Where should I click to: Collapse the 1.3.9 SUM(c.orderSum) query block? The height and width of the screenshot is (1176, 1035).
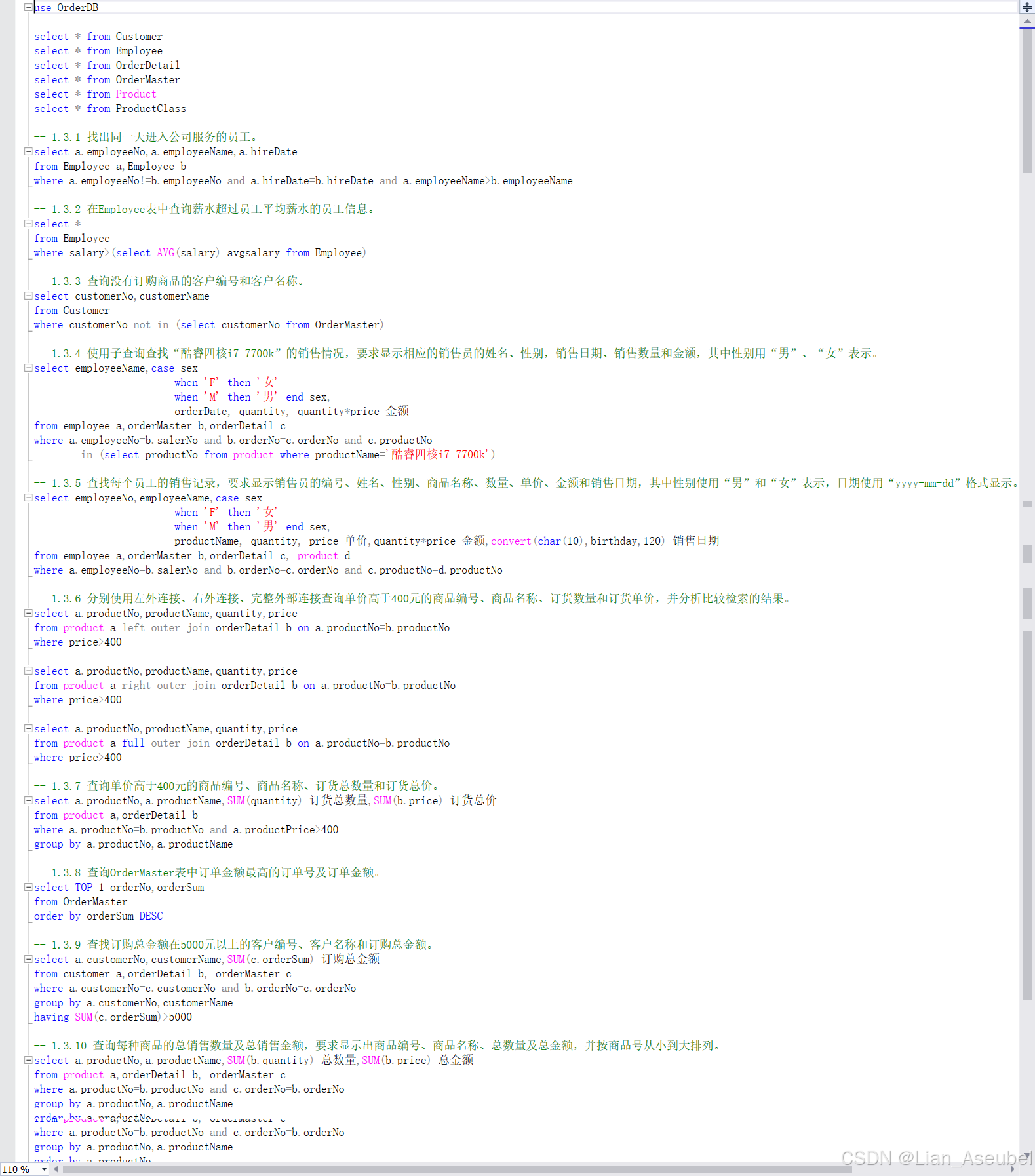[x=28, y=959]
